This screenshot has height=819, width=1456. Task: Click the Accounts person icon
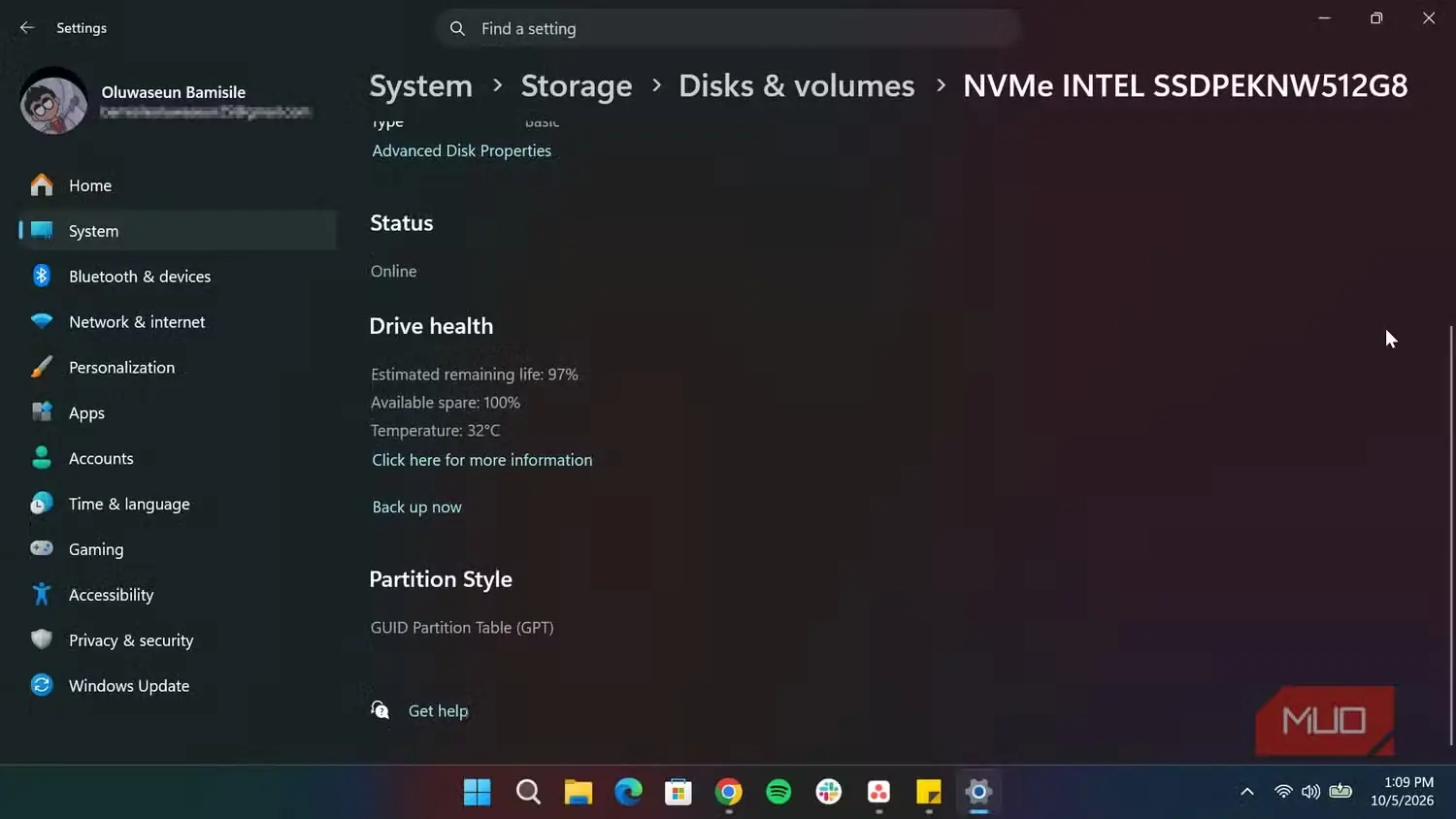click(x=42, y=458)
